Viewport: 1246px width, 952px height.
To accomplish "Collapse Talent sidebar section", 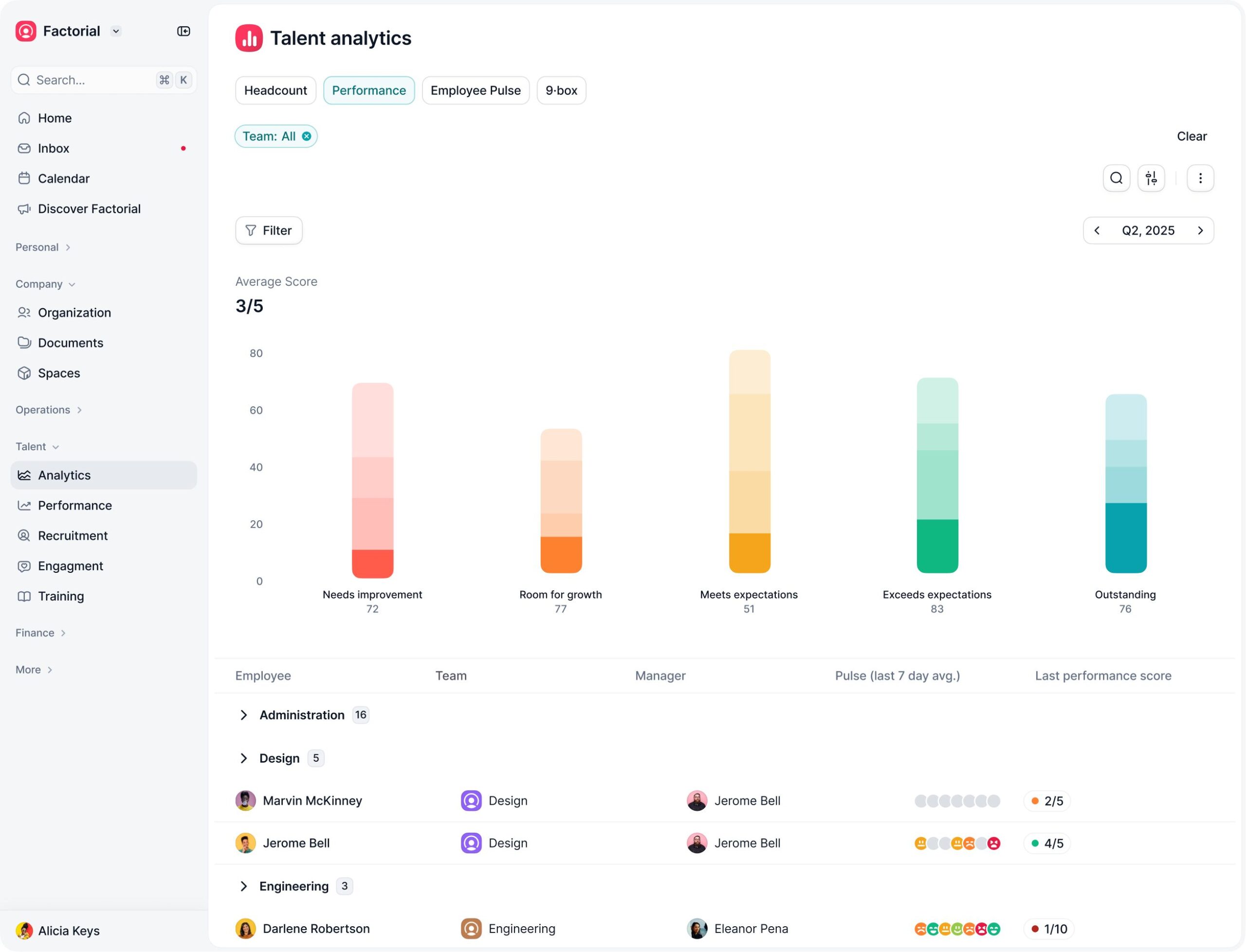I will [x=37, y=446].
